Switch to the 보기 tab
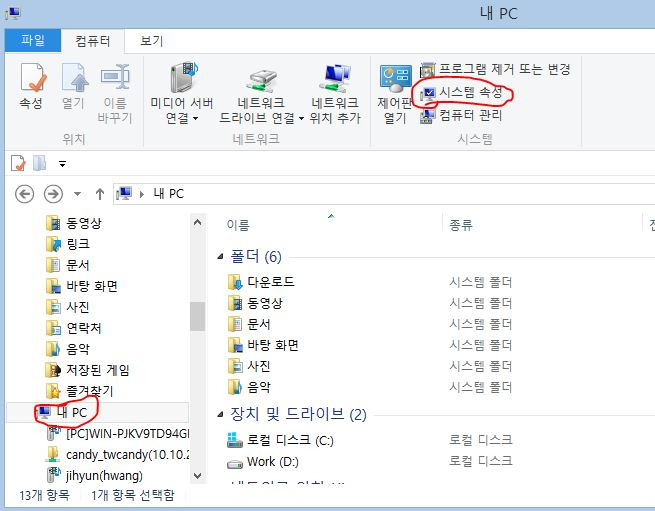This screenshot has height=511, width=655. 151,41
